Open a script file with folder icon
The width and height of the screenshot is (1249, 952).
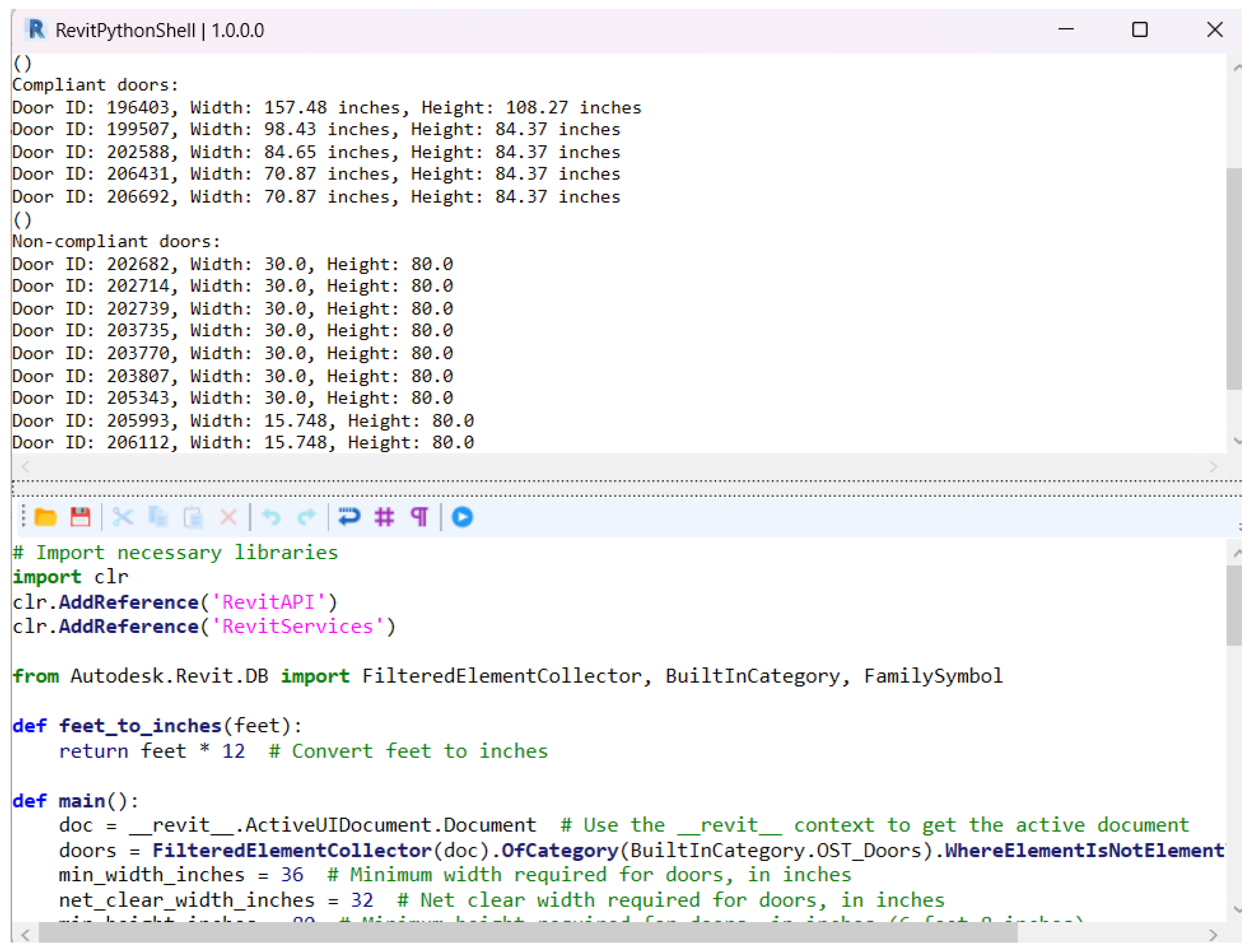tap(45, 518)
